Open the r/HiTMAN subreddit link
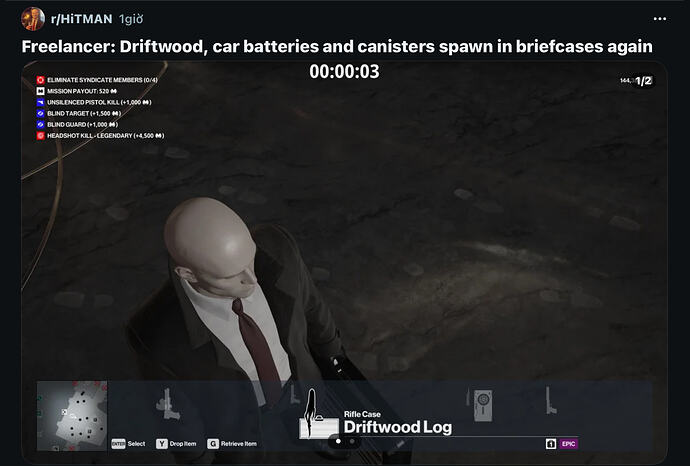Viewport: 690px width, 466px height. click(x=81, y=19)
